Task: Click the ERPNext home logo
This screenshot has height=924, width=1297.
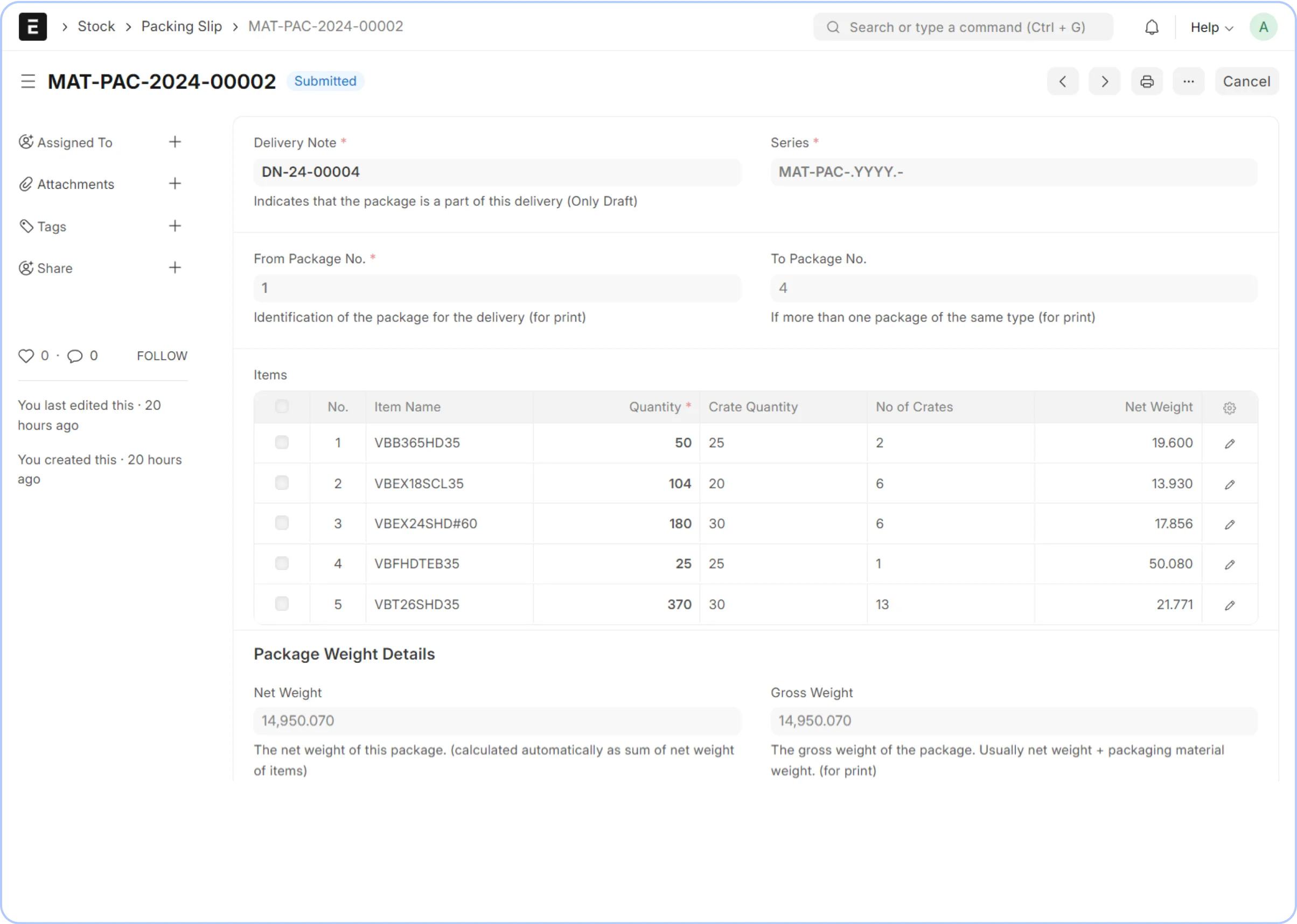Action: (x=33, y=27)
